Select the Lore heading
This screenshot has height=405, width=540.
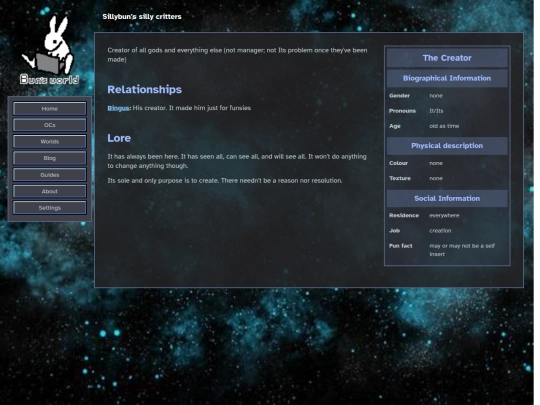(x=119, y=138)
